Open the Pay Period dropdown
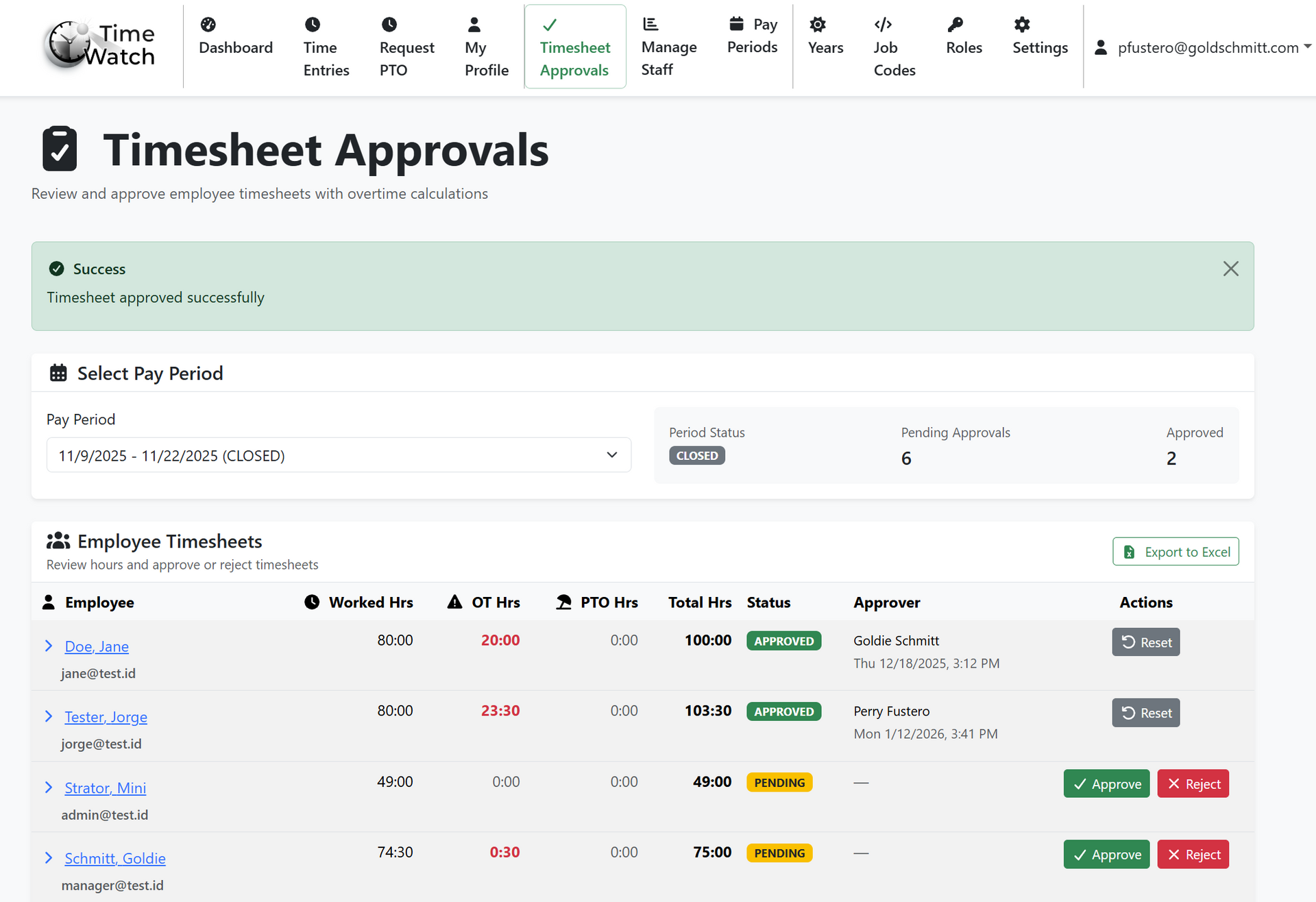This screenshot has height=902, width=1316. (x=339, y=455)
